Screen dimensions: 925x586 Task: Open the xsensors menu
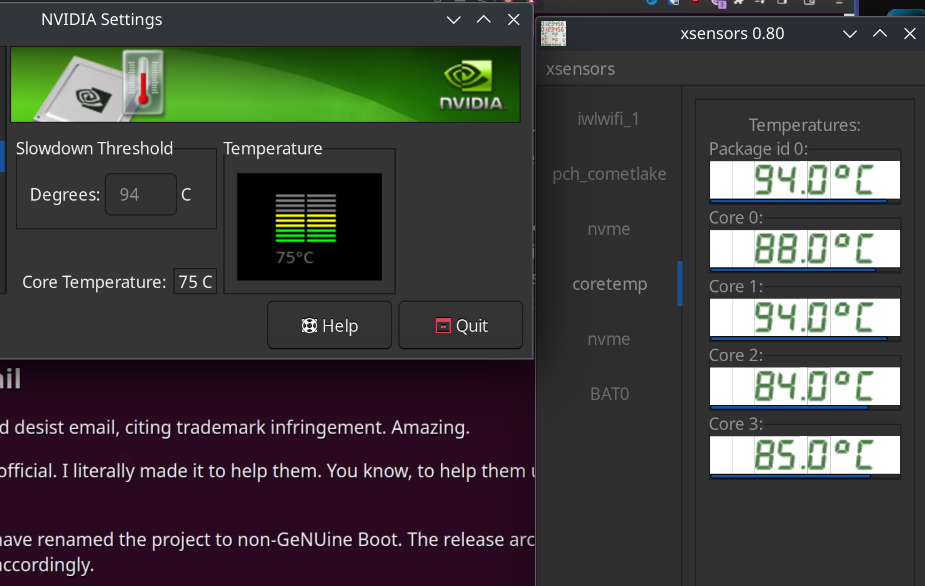point(580,69)
